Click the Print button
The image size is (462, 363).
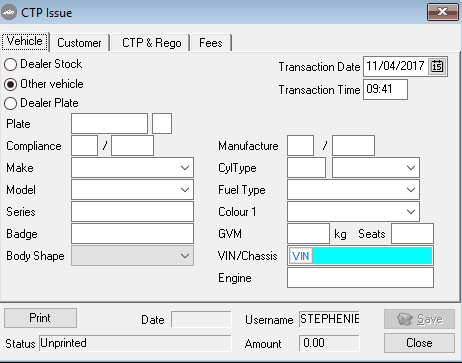coord(40,318)
